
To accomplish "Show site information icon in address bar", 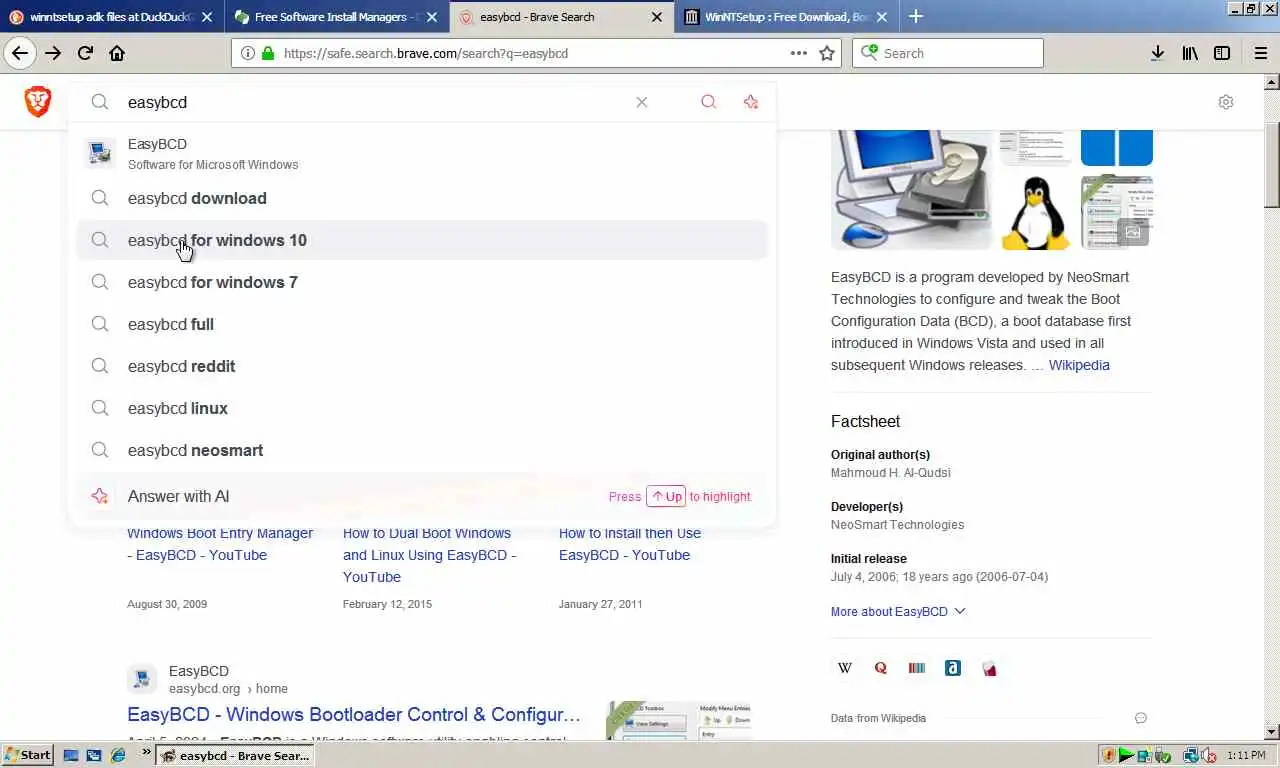I will 247,53.
